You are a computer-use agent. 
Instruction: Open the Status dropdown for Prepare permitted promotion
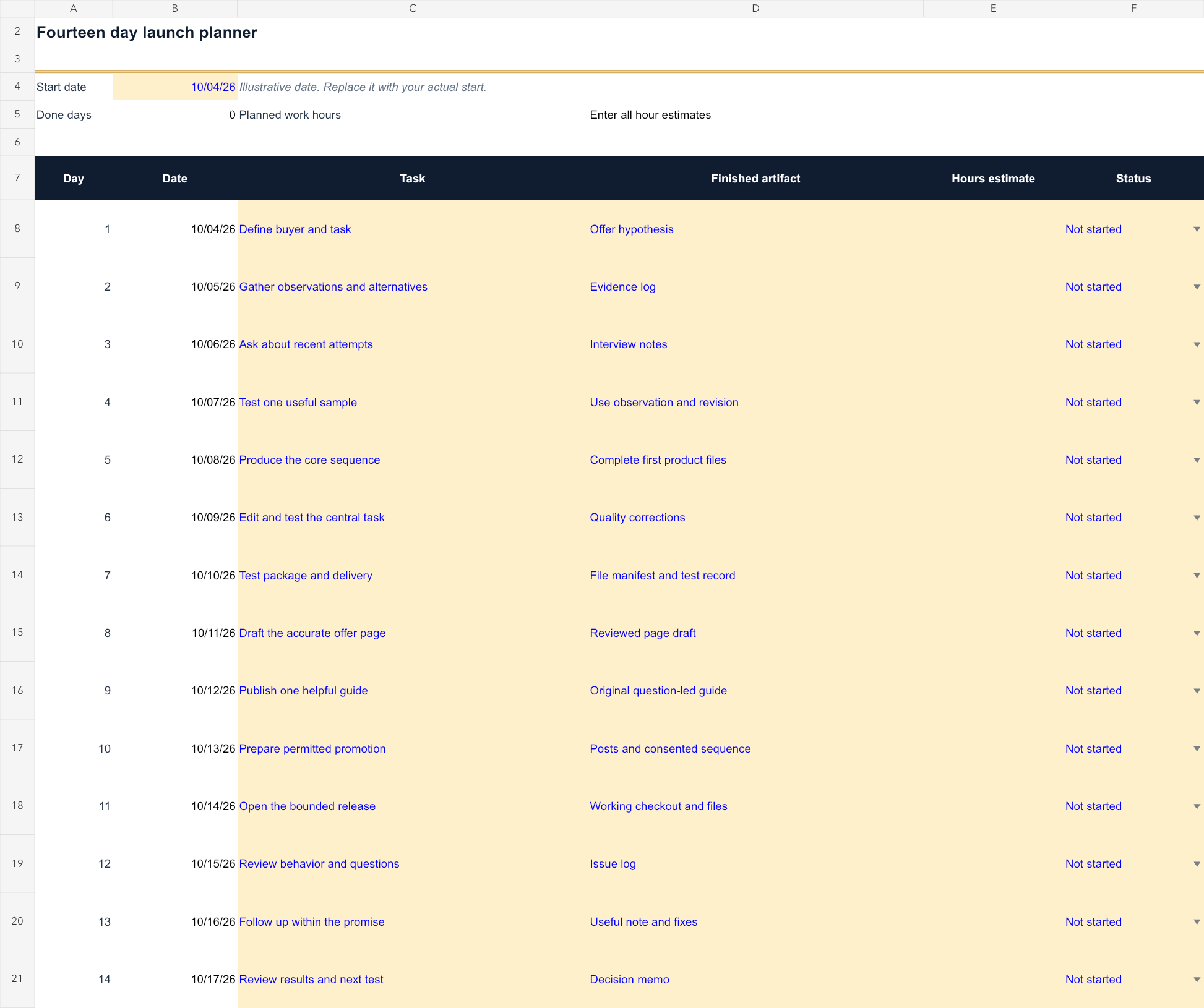1197,749
